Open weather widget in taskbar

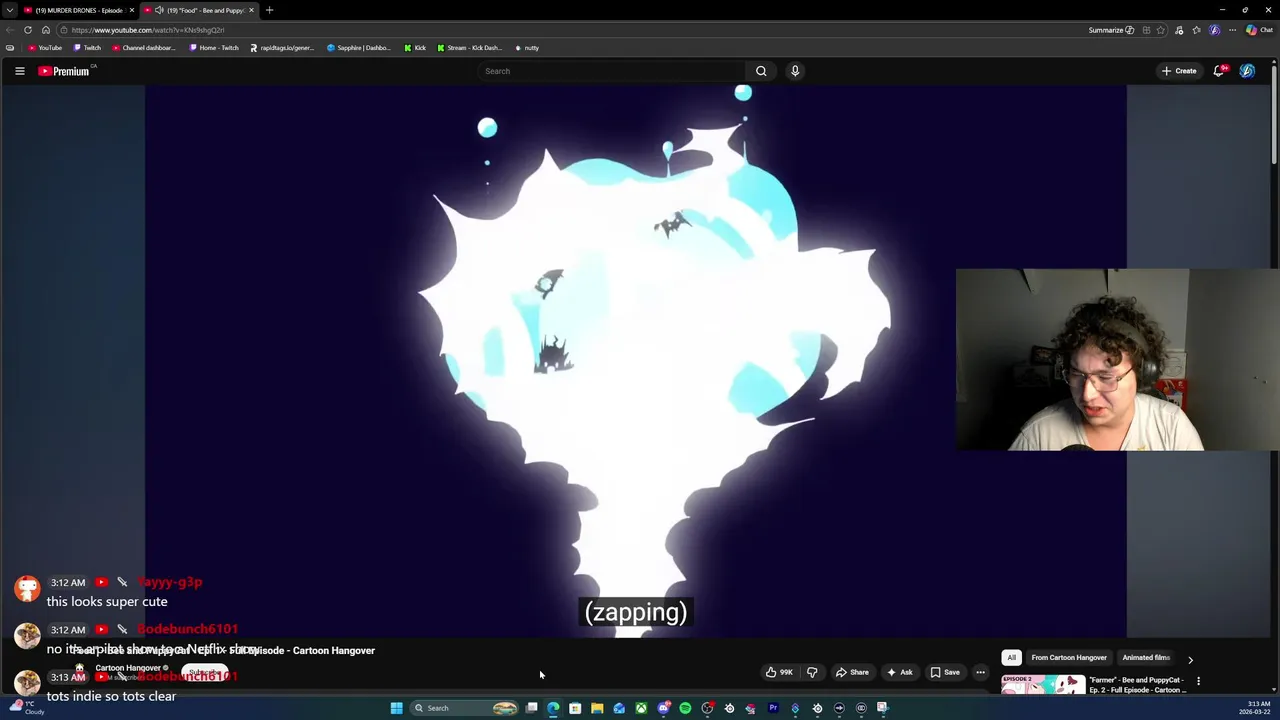click(27, 708)
